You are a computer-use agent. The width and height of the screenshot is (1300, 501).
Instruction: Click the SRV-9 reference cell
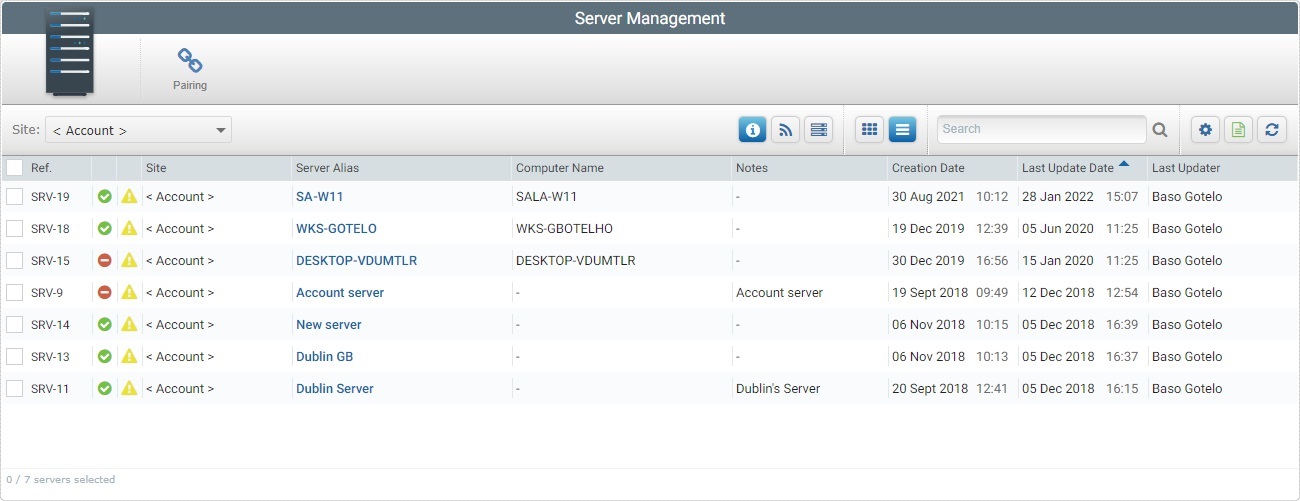click(47, 293)
